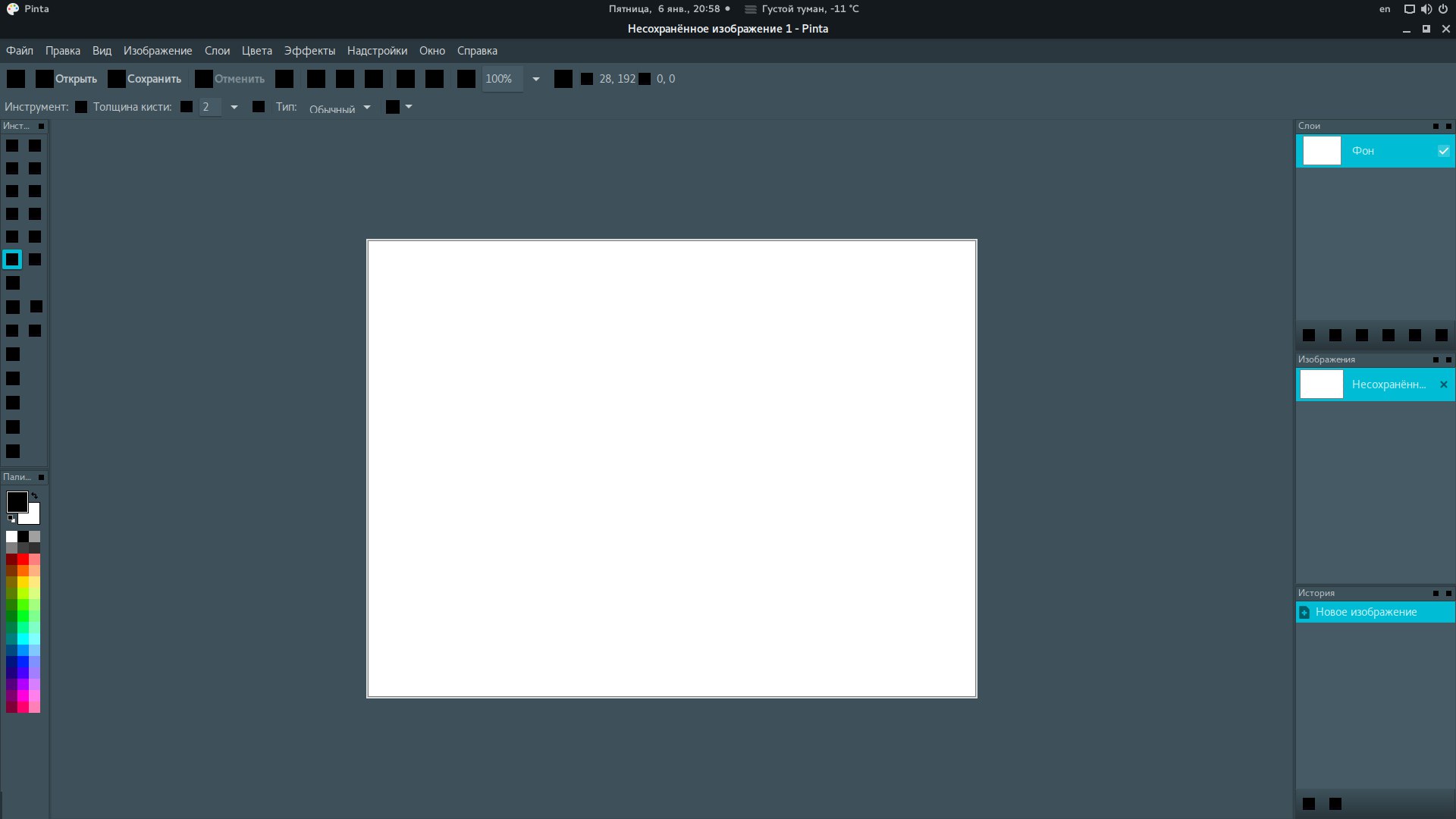Close the Несохранённ... image entry
Image resolution: width=1456 pixels, height=819 pixels.
pos(1444,384)
